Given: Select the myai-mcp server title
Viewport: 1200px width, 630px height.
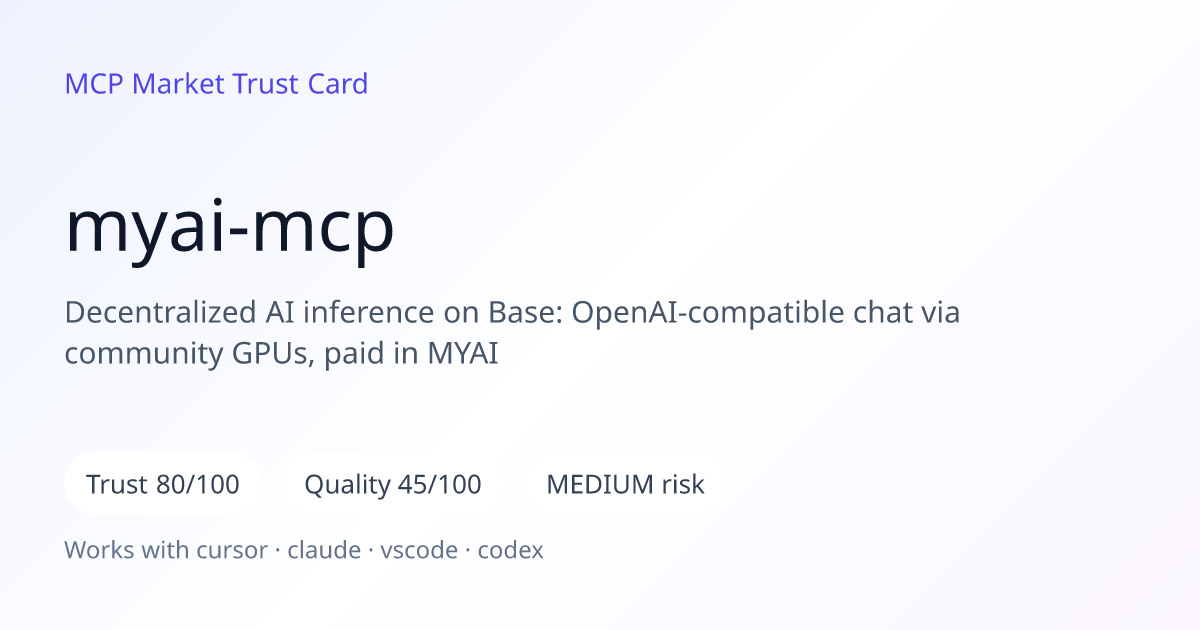Looking at the screenshot, I should [x=230, y=229].
